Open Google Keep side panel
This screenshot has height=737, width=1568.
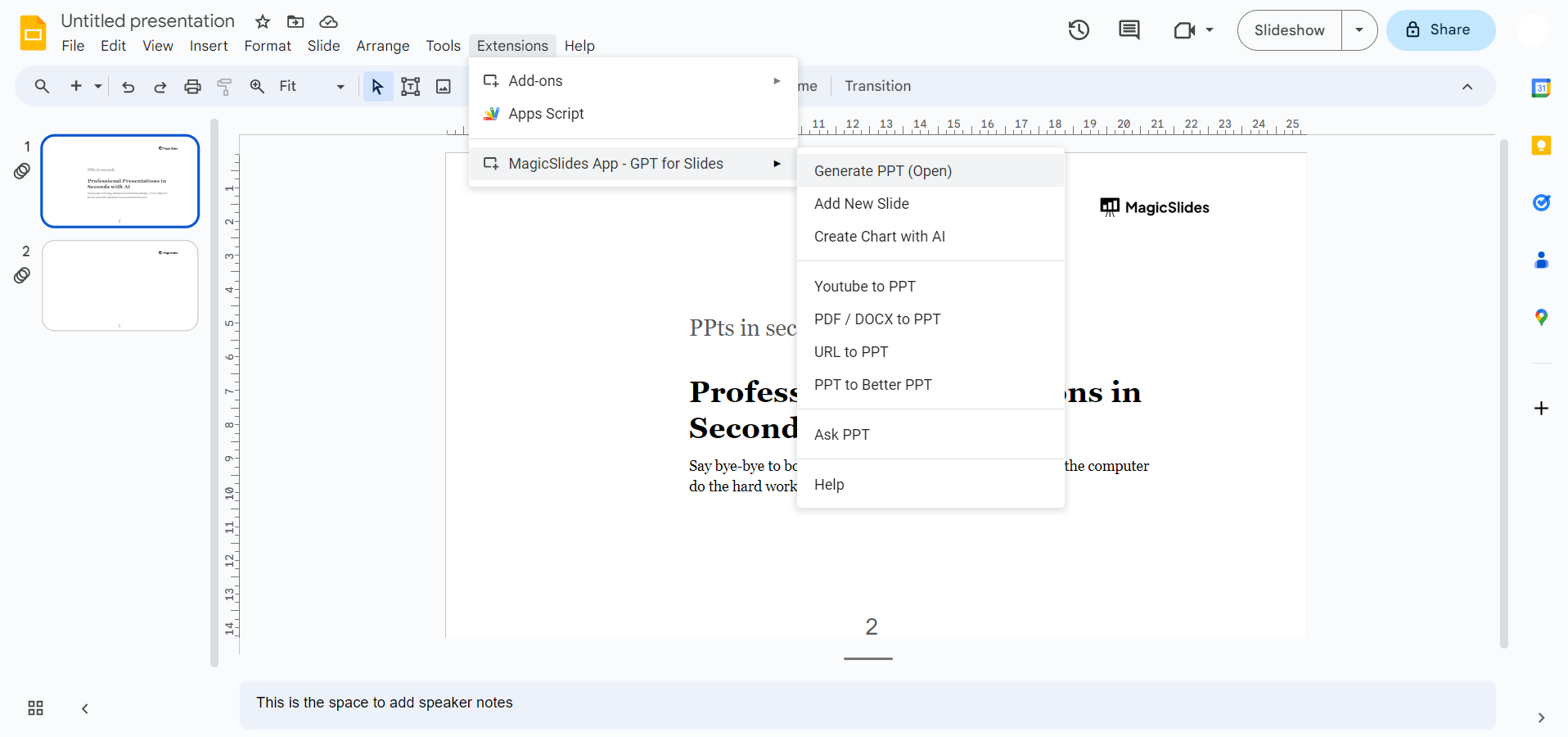coord(1541,145)
